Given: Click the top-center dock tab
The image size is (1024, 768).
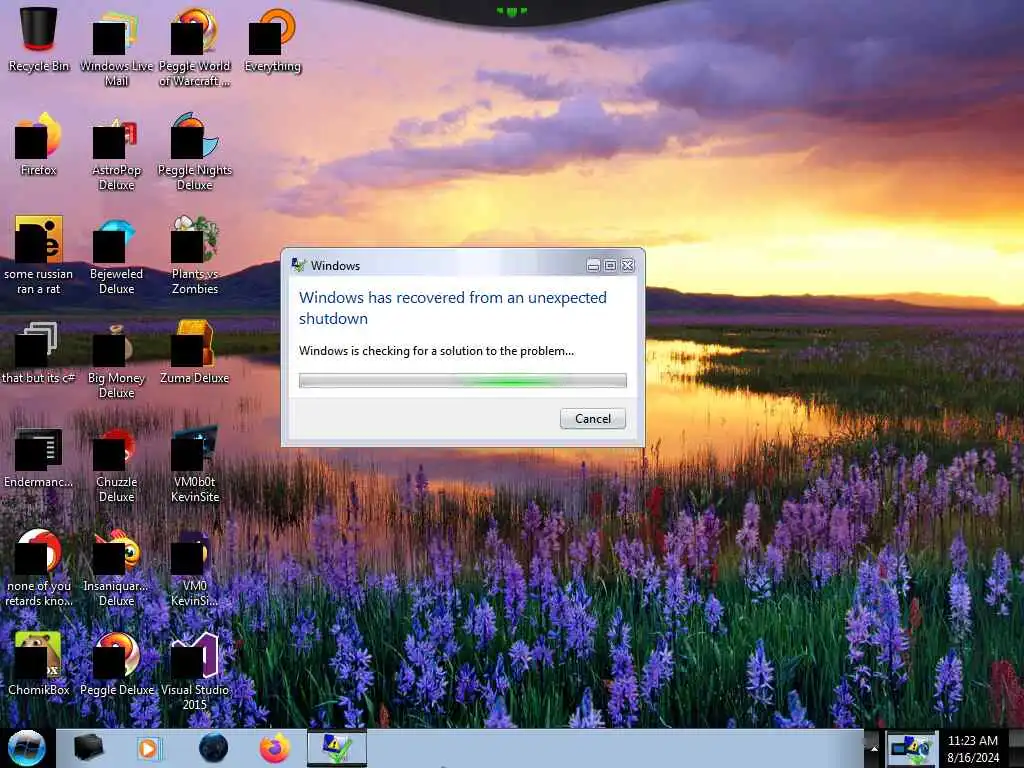Looking at the screenshot, I should pos(512,10).
